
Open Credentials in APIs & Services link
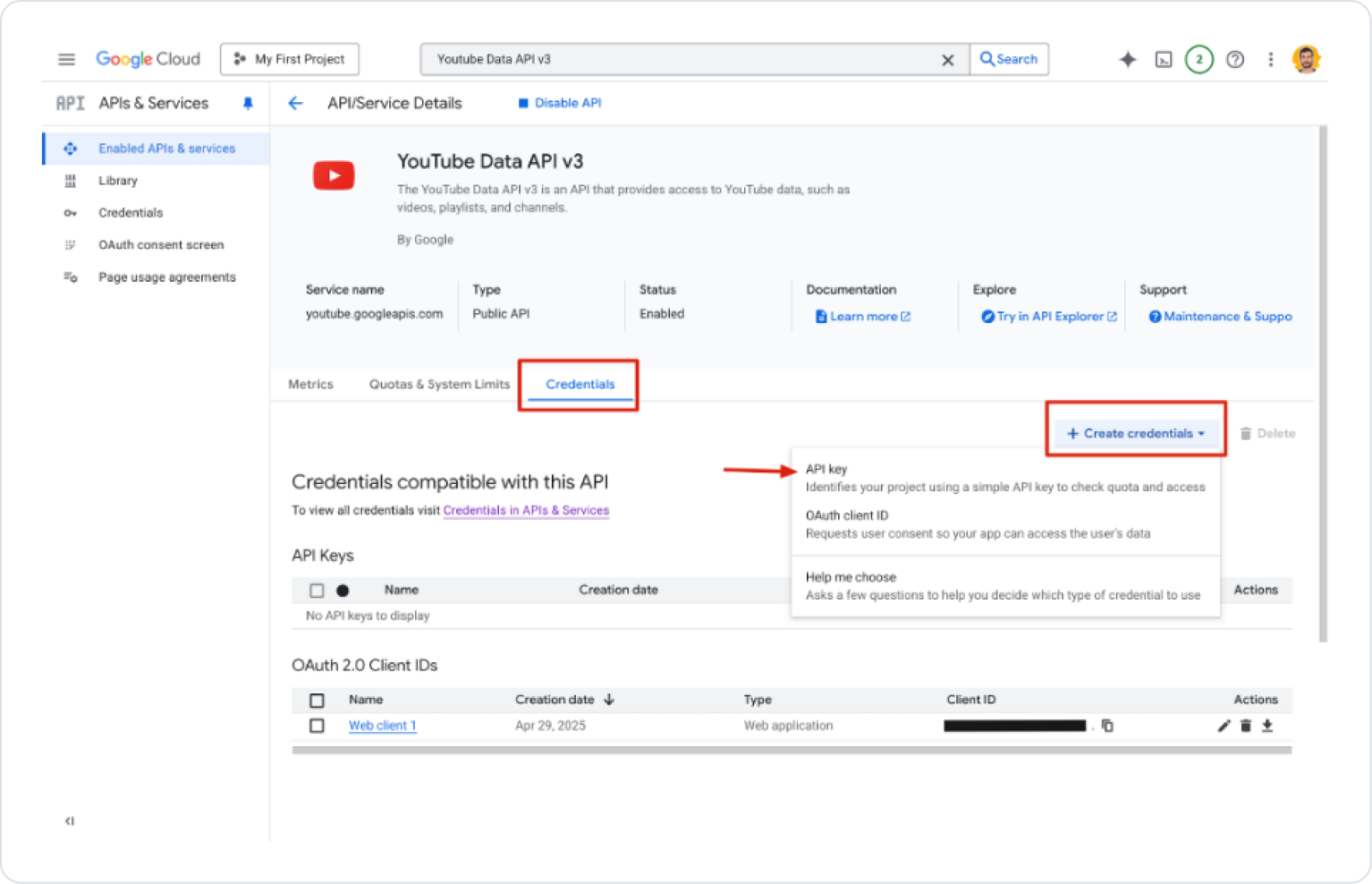(526, 510)
